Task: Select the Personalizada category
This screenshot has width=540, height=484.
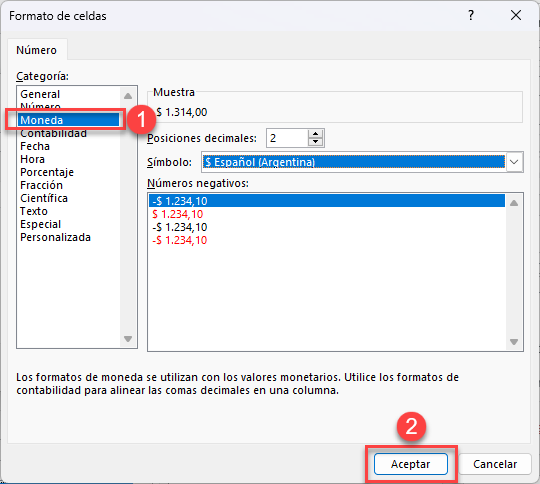Action: pos(68,237)
